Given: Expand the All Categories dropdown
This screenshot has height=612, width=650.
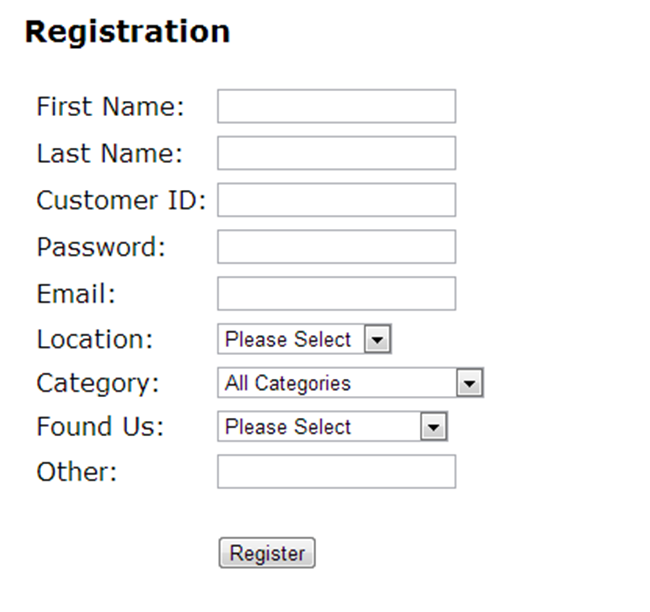Looking at the screenshot, I should [350, 383].
